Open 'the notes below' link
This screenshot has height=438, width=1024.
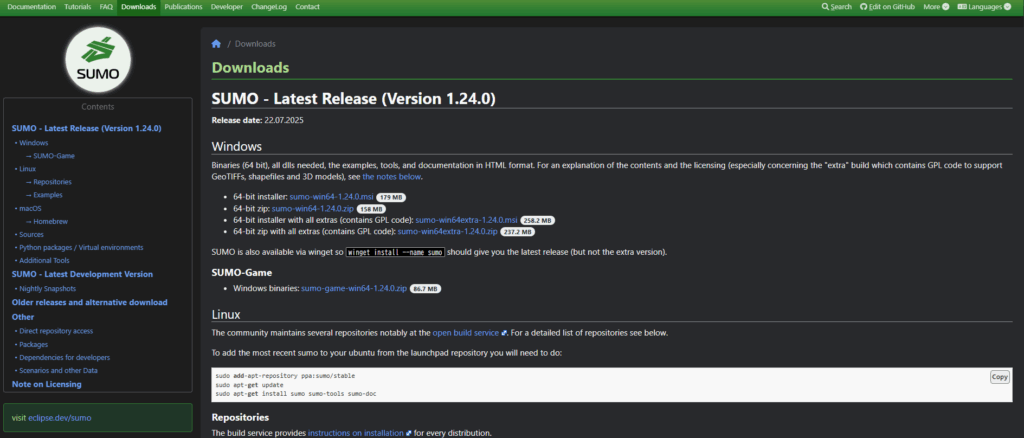click(x=392, y=177)
